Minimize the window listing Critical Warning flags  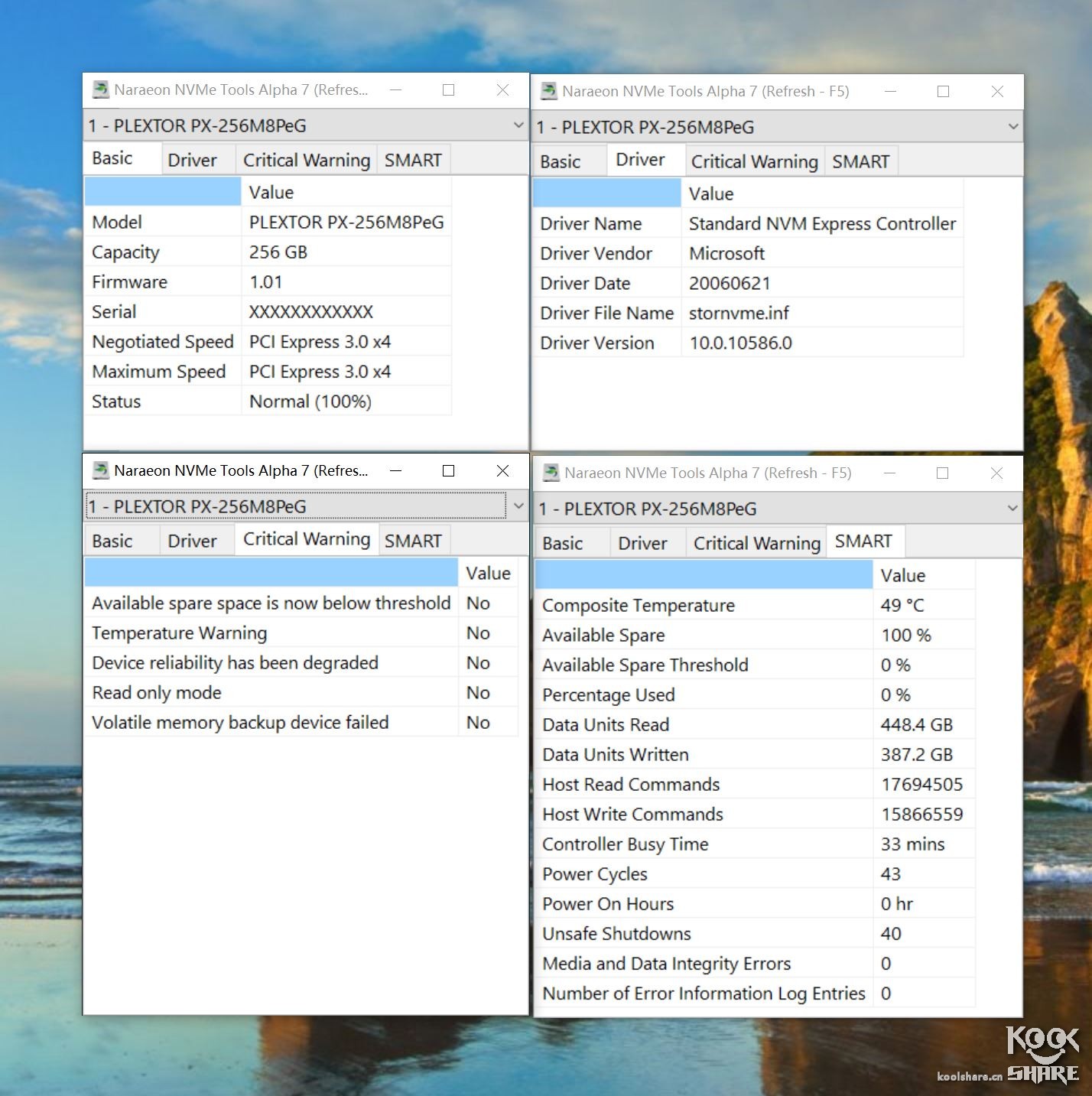(395, 470)
